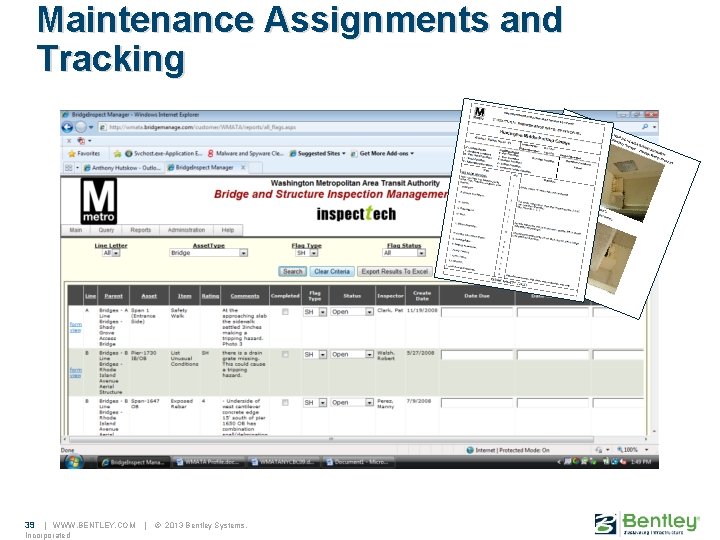This screenshot has height=540, width=720.
Task: Open the Status dropdown in Walsh, Robert row
Action: coord(352,354)
